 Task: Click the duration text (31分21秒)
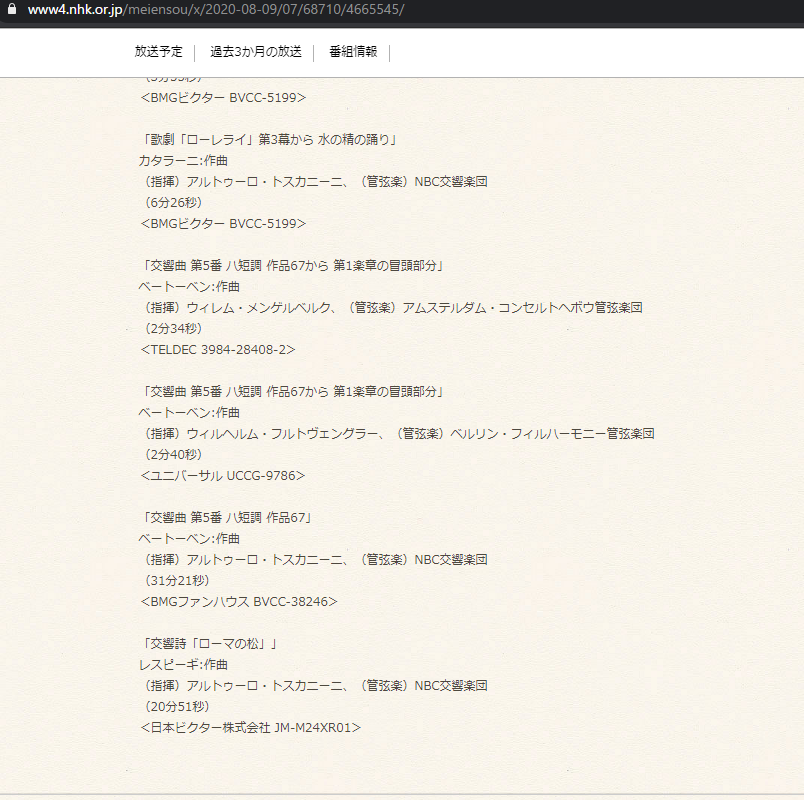[177, 581]
